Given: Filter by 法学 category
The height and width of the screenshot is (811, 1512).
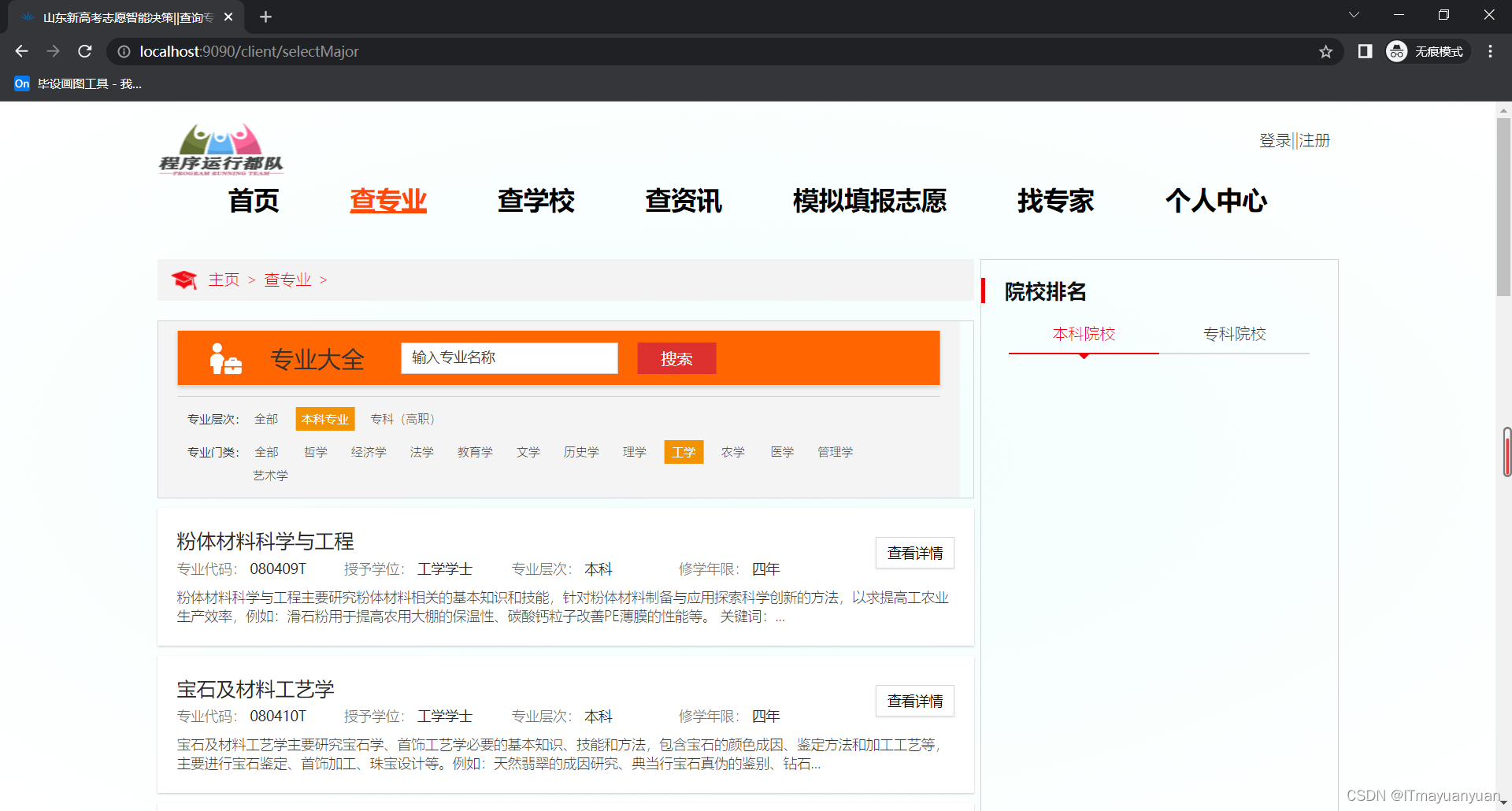Looking at the screenshot, I should tap(421, 452).
